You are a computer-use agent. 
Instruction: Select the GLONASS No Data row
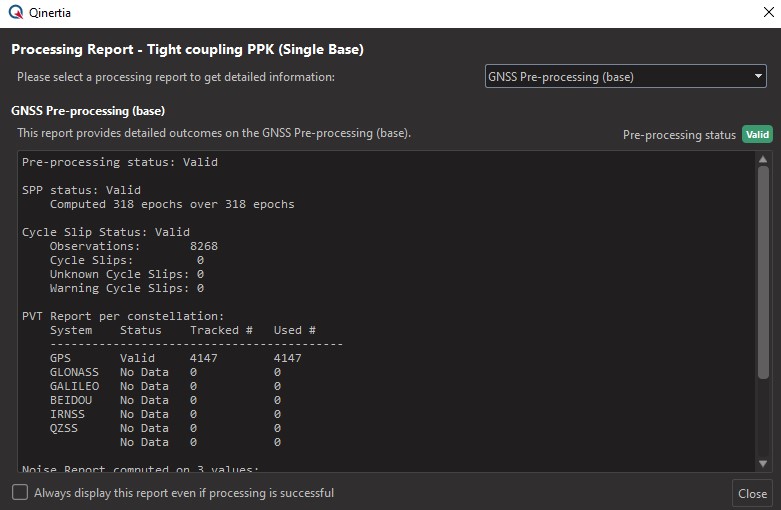[165, 372]
